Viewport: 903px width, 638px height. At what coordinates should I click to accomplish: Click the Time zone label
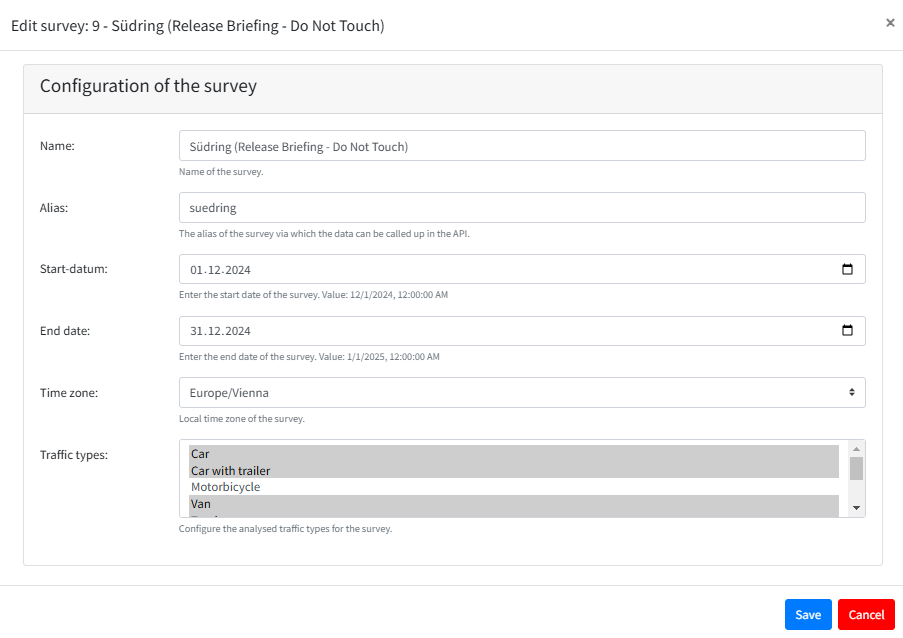point(69,393)
